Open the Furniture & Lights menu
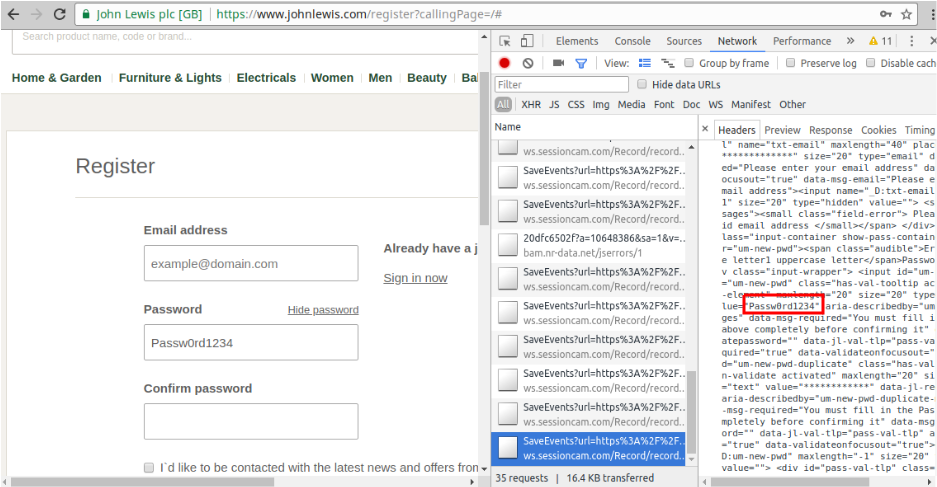This screenshot has width=937, height=487. 170,78
